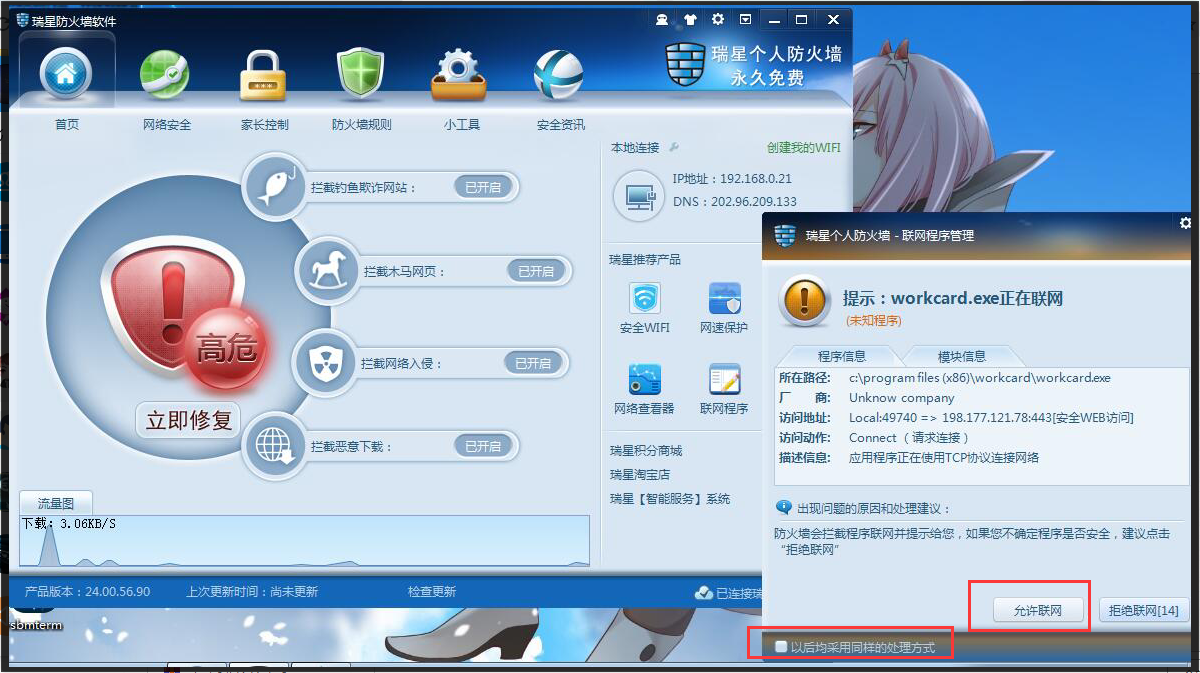Click the 下载 3.06KB/S speed text
This screenshot has width=1200, height=673.
[69, 524]
